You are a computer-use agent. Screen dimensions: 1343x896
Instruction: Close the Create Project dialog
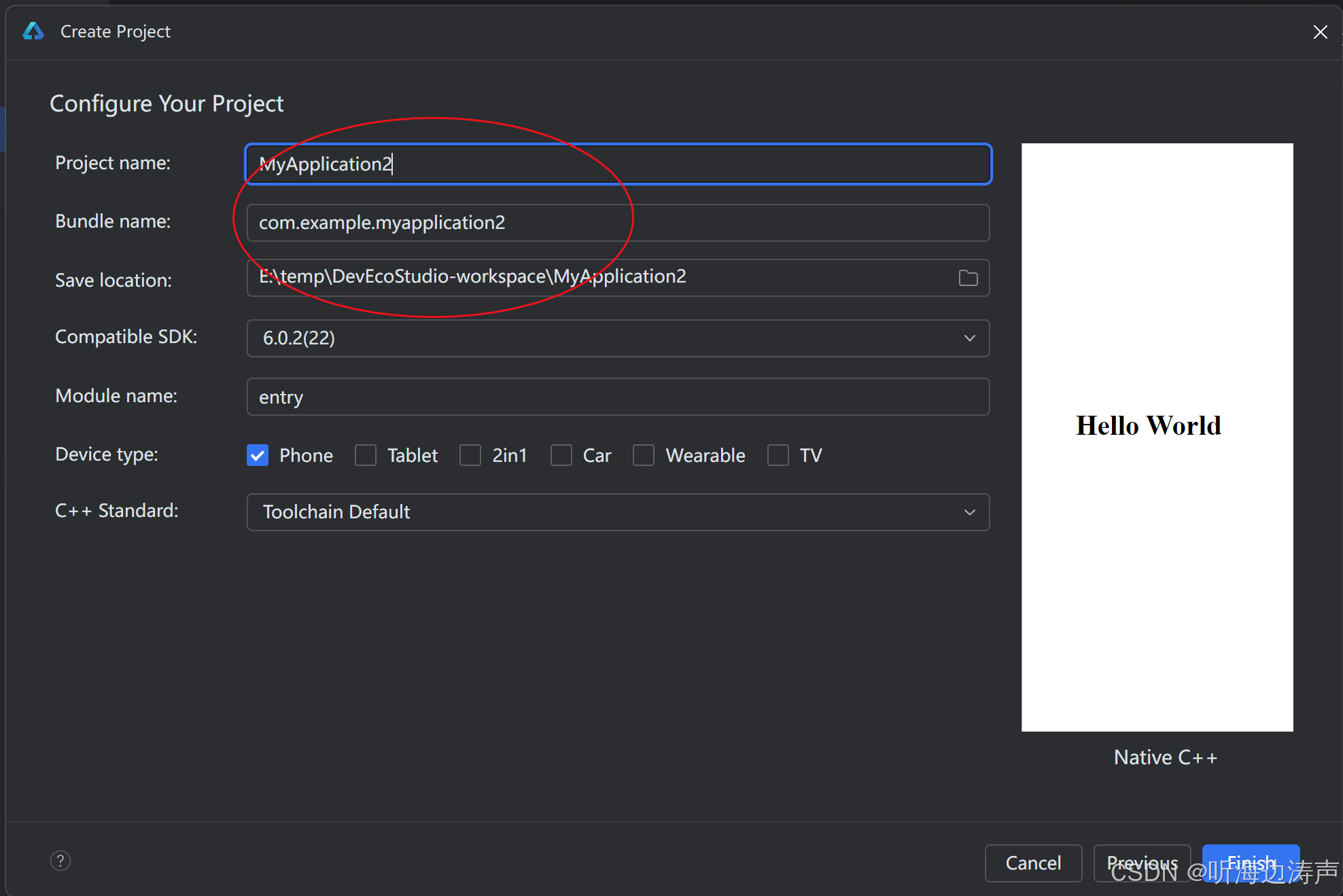point(1320,32)
